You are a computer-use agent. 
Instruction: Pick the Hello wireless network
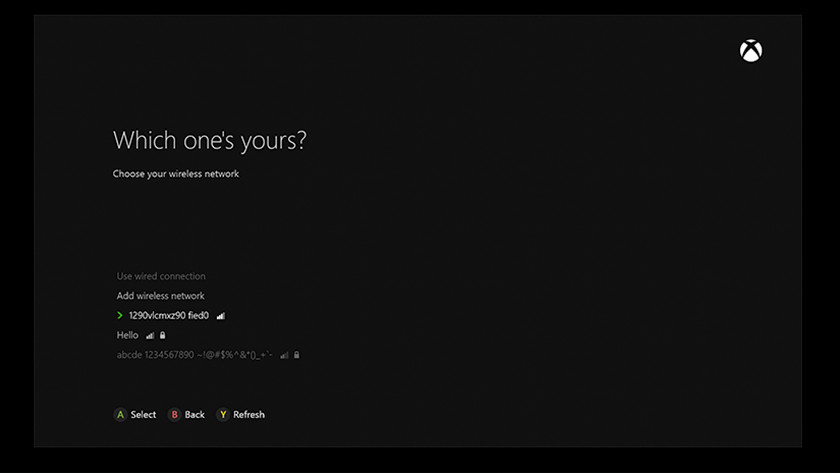pyautogui.click(x=127, y=336)
